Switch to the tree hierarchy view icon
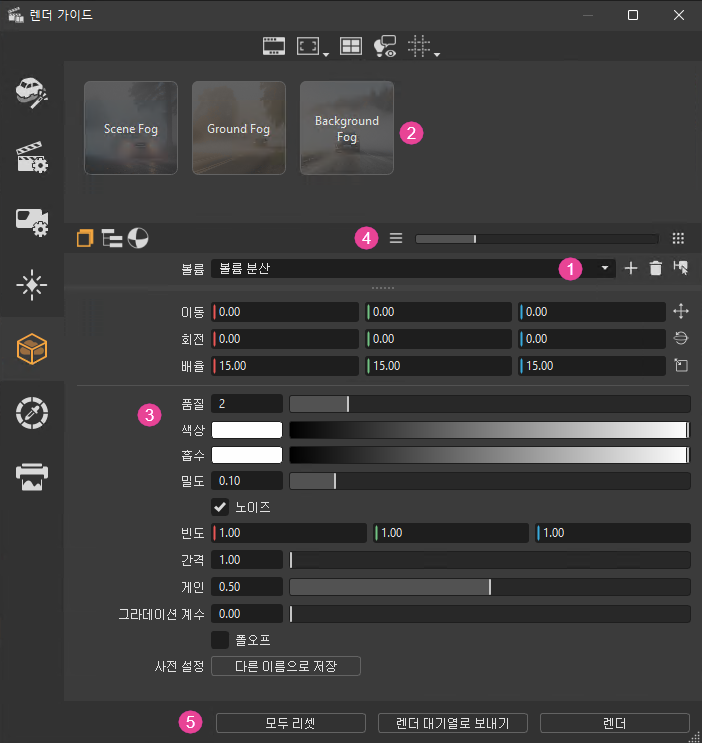 pos(112,238)
